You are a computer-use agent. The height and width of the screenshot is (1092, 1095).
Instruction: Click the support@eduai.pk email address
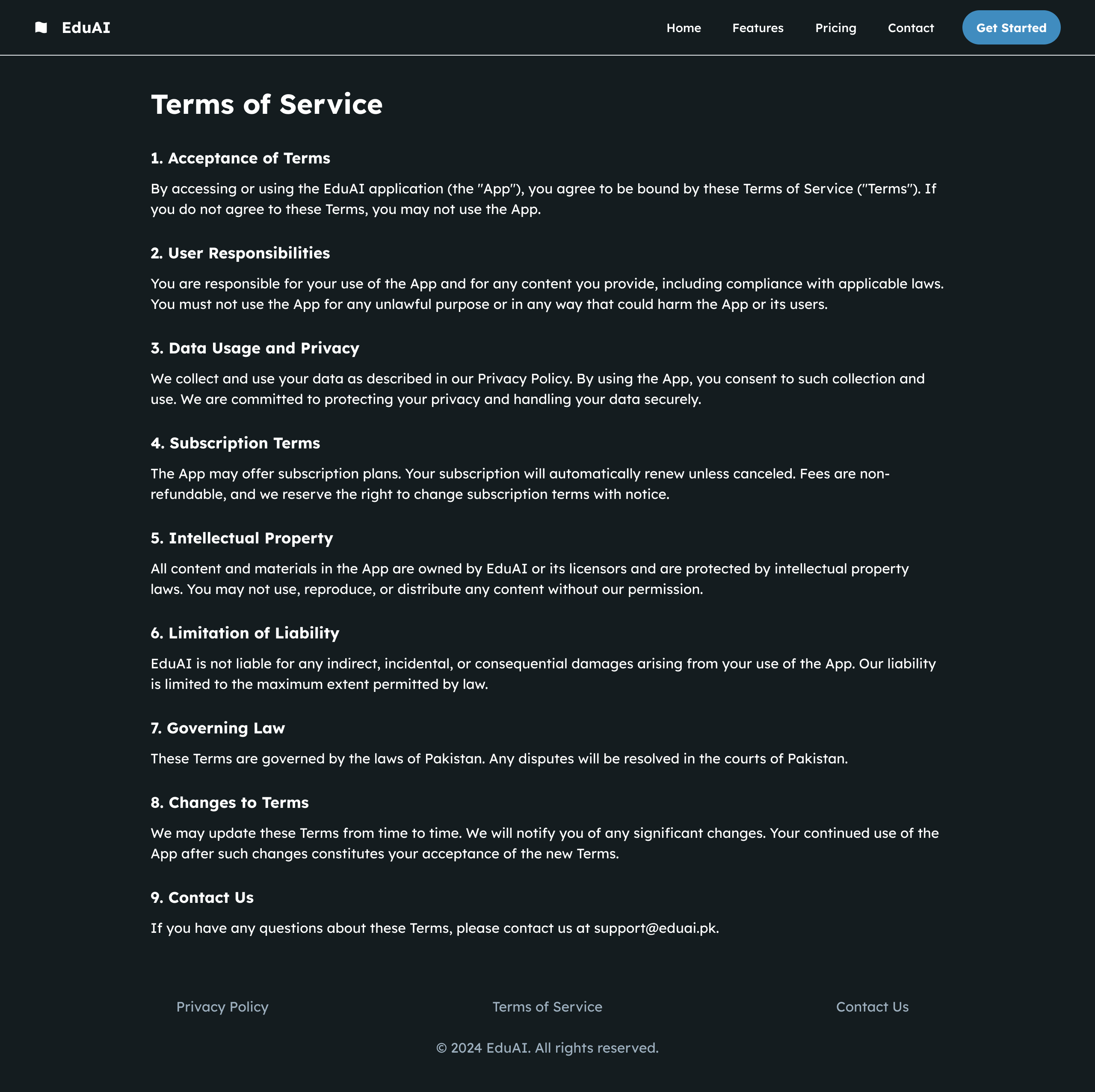point(656,928)
